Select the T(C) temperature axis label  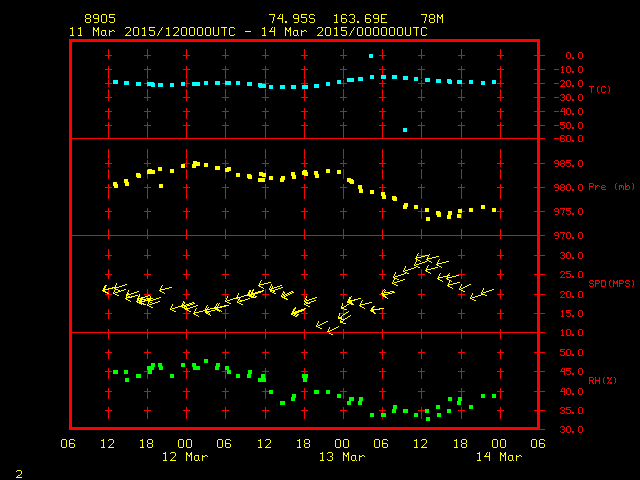599,90
